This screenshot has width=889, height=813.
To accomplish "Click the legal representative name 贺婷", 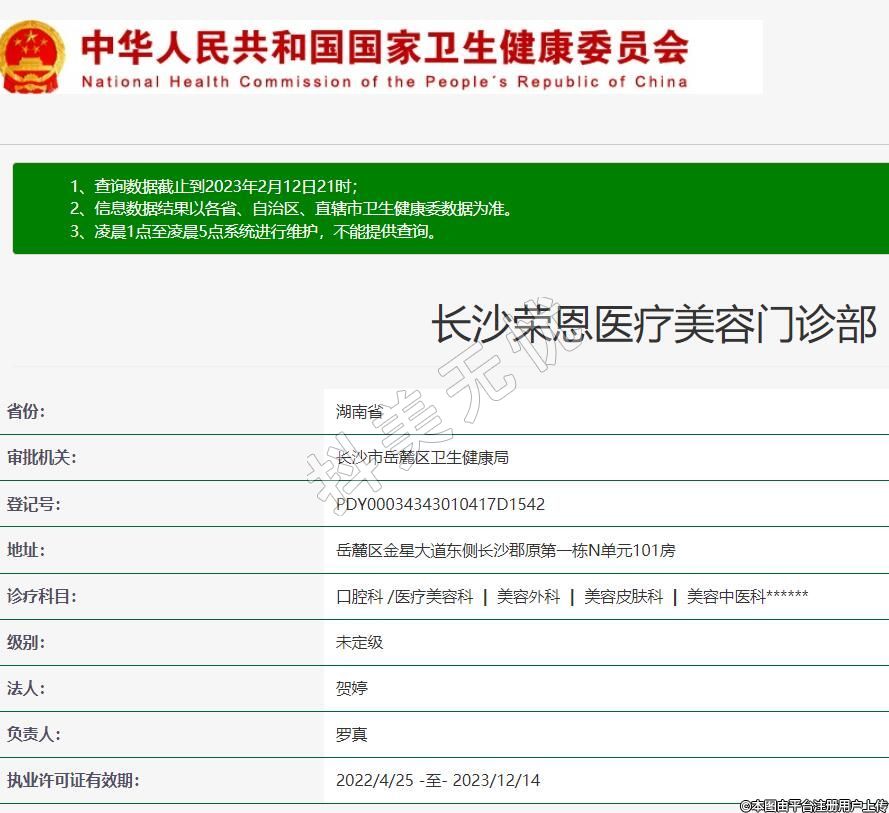I will coord(351,688).
